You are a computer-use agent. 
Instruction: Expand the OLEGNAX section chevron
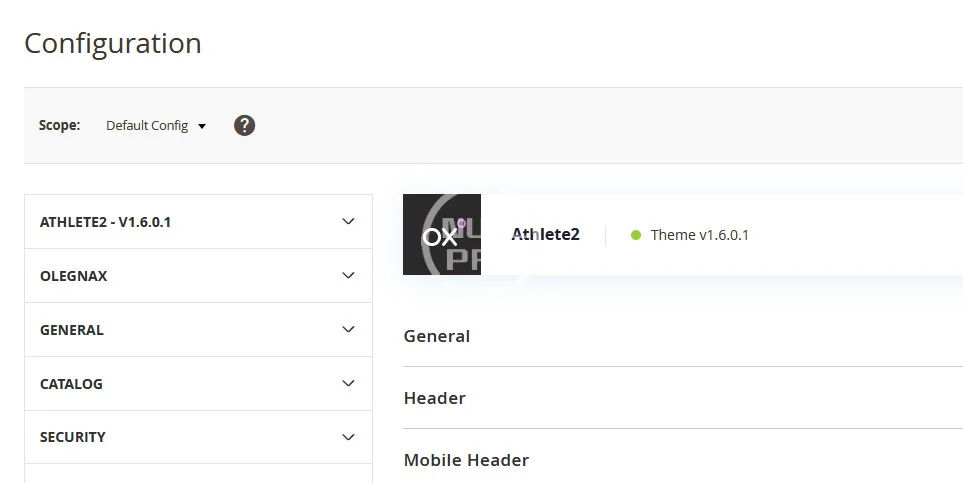(x=348, y=275)
